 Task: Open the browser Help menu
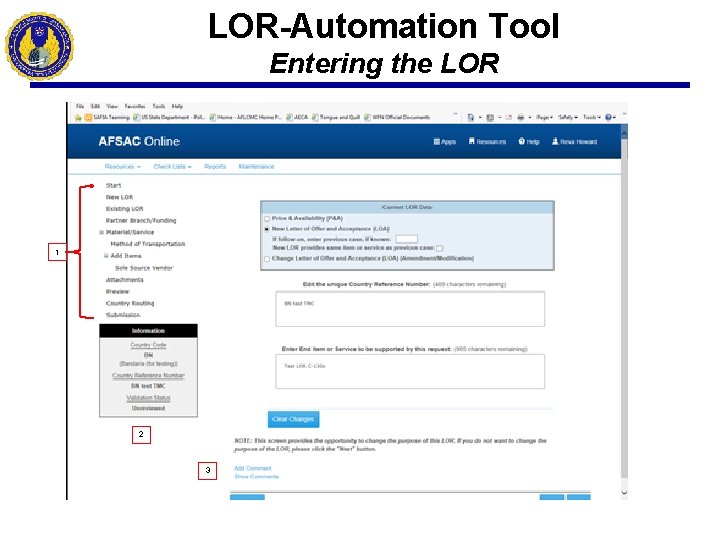pos(177,106)
